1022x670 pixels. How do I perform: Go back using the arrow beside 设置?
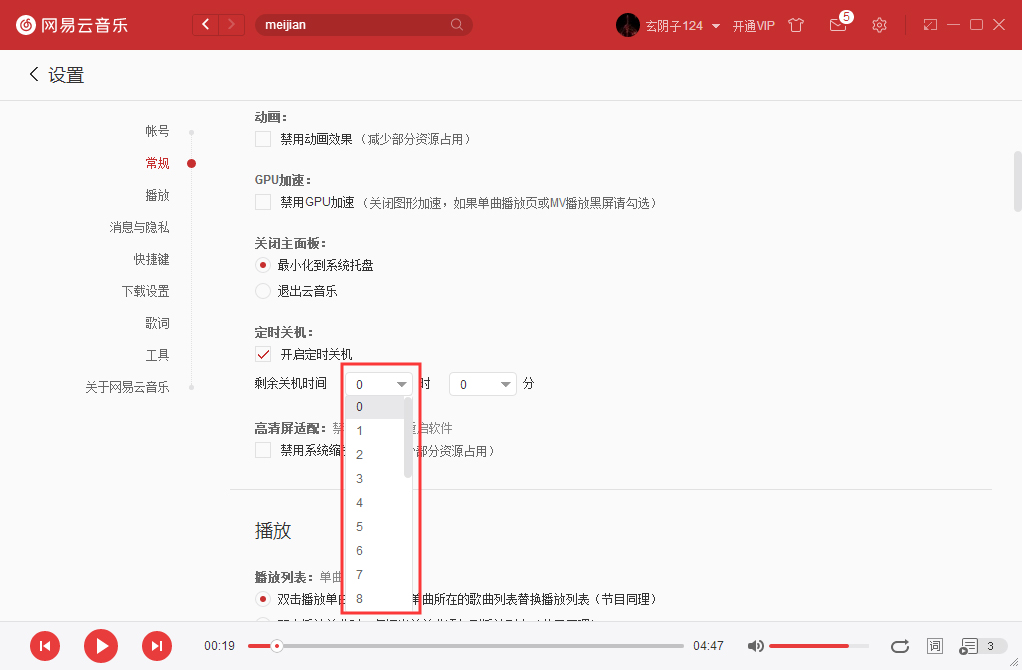tap(31, 74)
